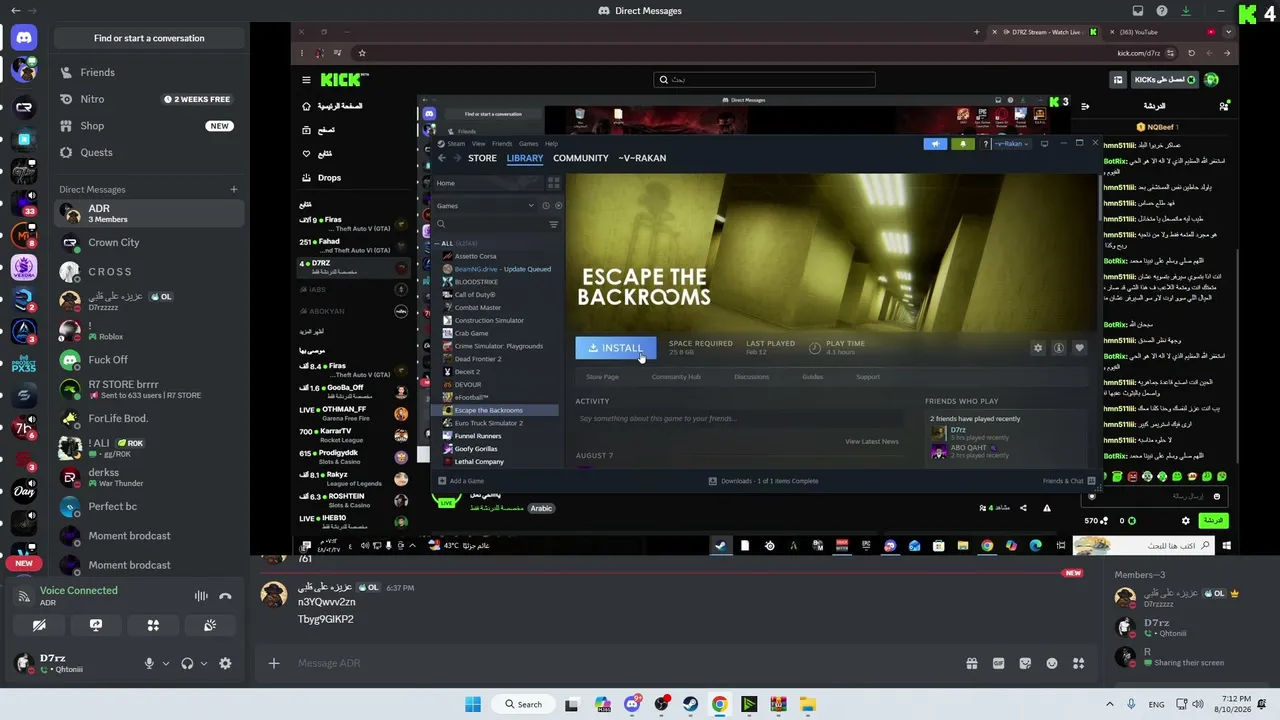Open Store Page link in shared Steam
This screenshot has width=1280, height=720.
click(602, 377)
